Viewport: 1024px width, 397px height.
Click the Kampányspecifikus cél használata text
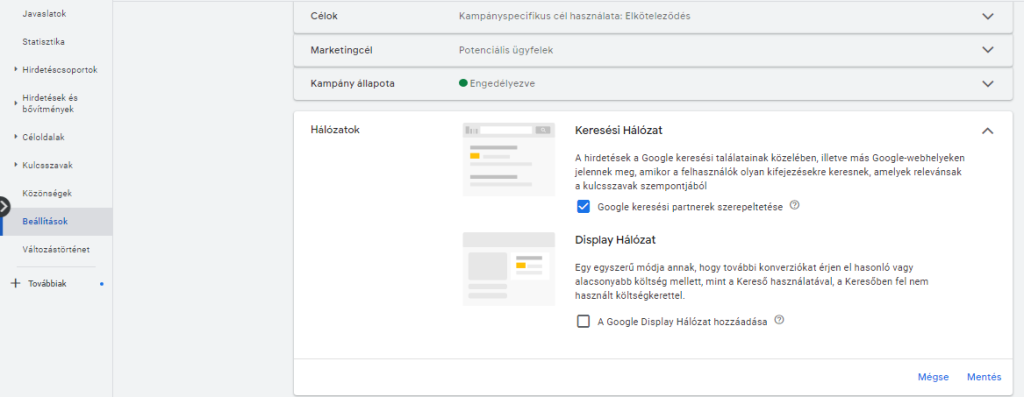point(575,16)
